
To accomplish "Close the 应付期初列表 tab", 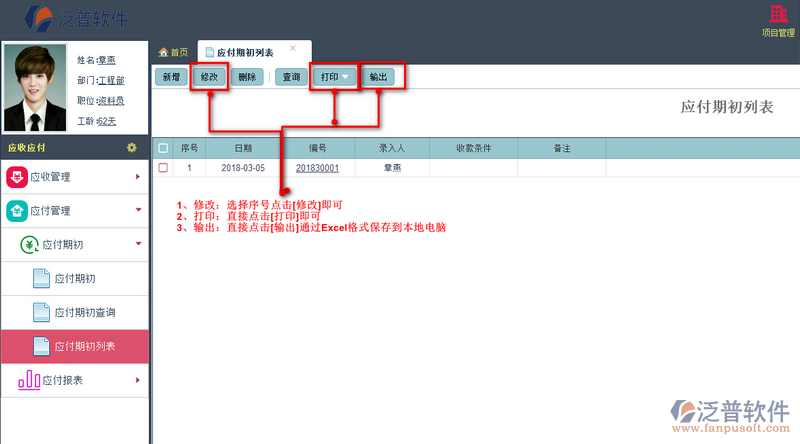I will (x=293, y=47).
